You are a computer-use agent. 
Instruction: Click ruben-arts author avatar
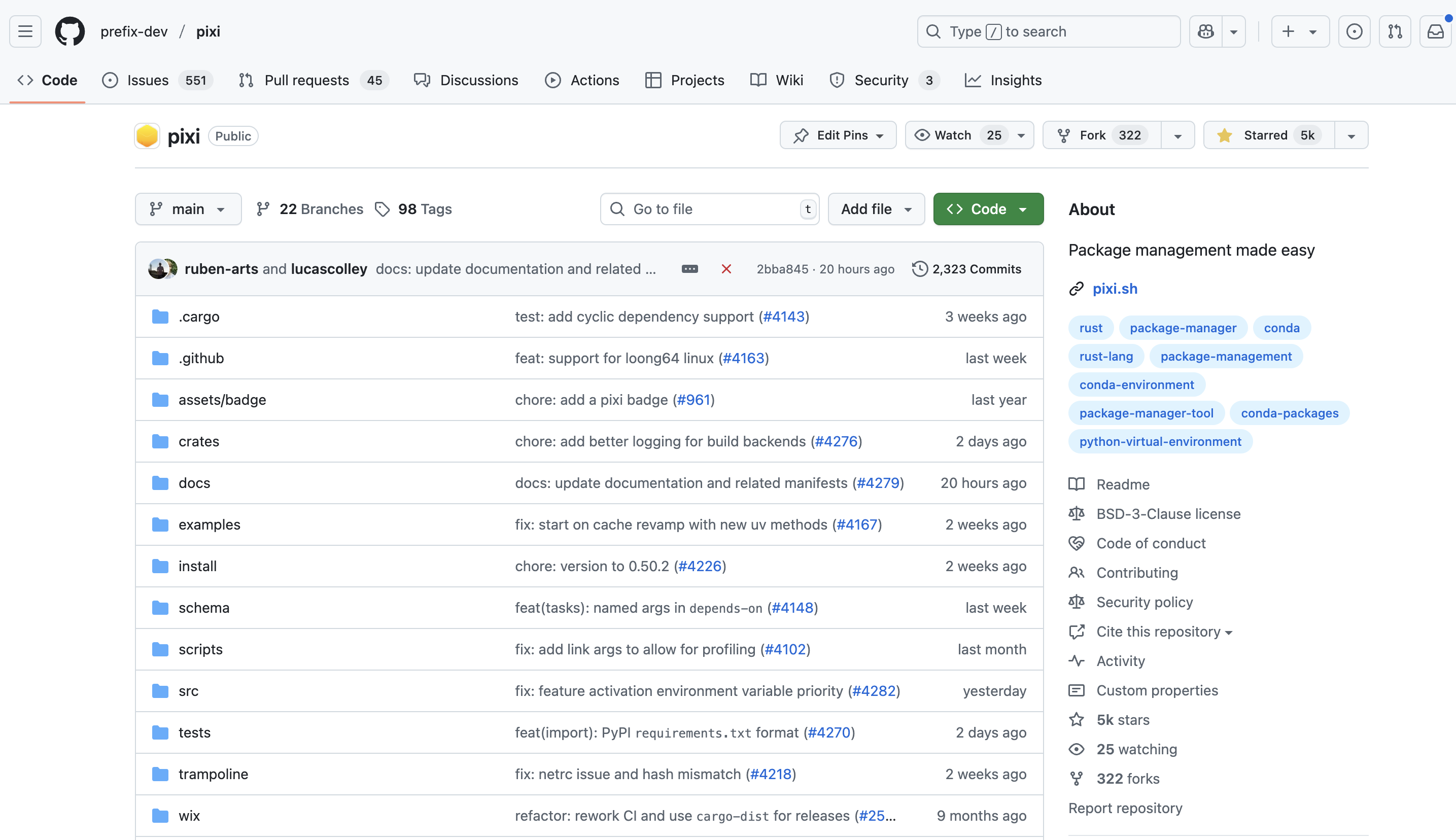coord(157,269)
